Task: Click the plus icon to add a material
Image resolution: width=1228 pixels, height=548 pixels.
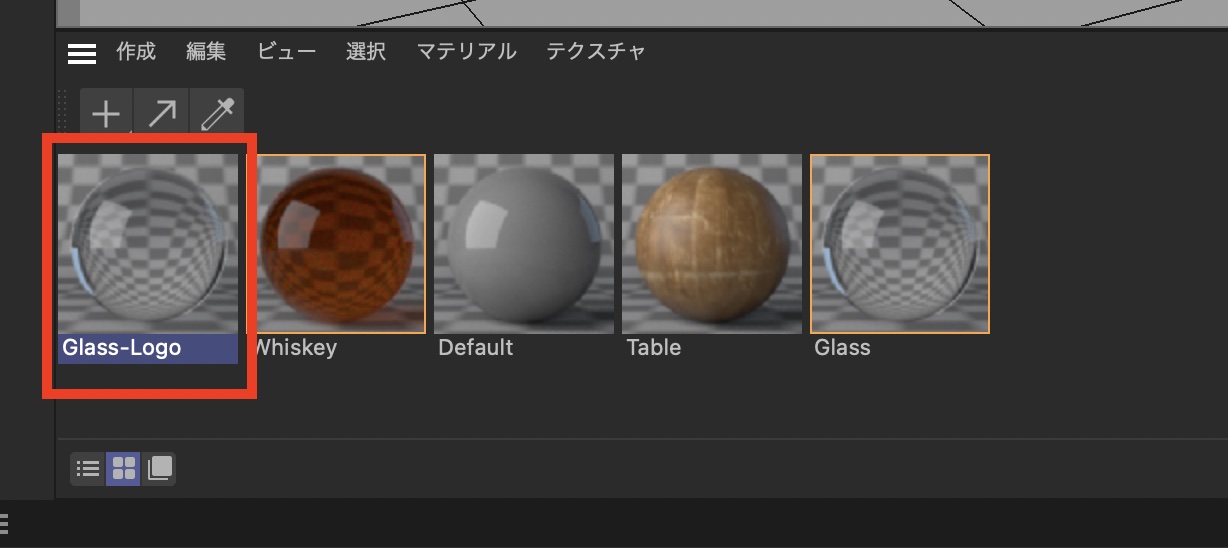Action: pos(105,114)
